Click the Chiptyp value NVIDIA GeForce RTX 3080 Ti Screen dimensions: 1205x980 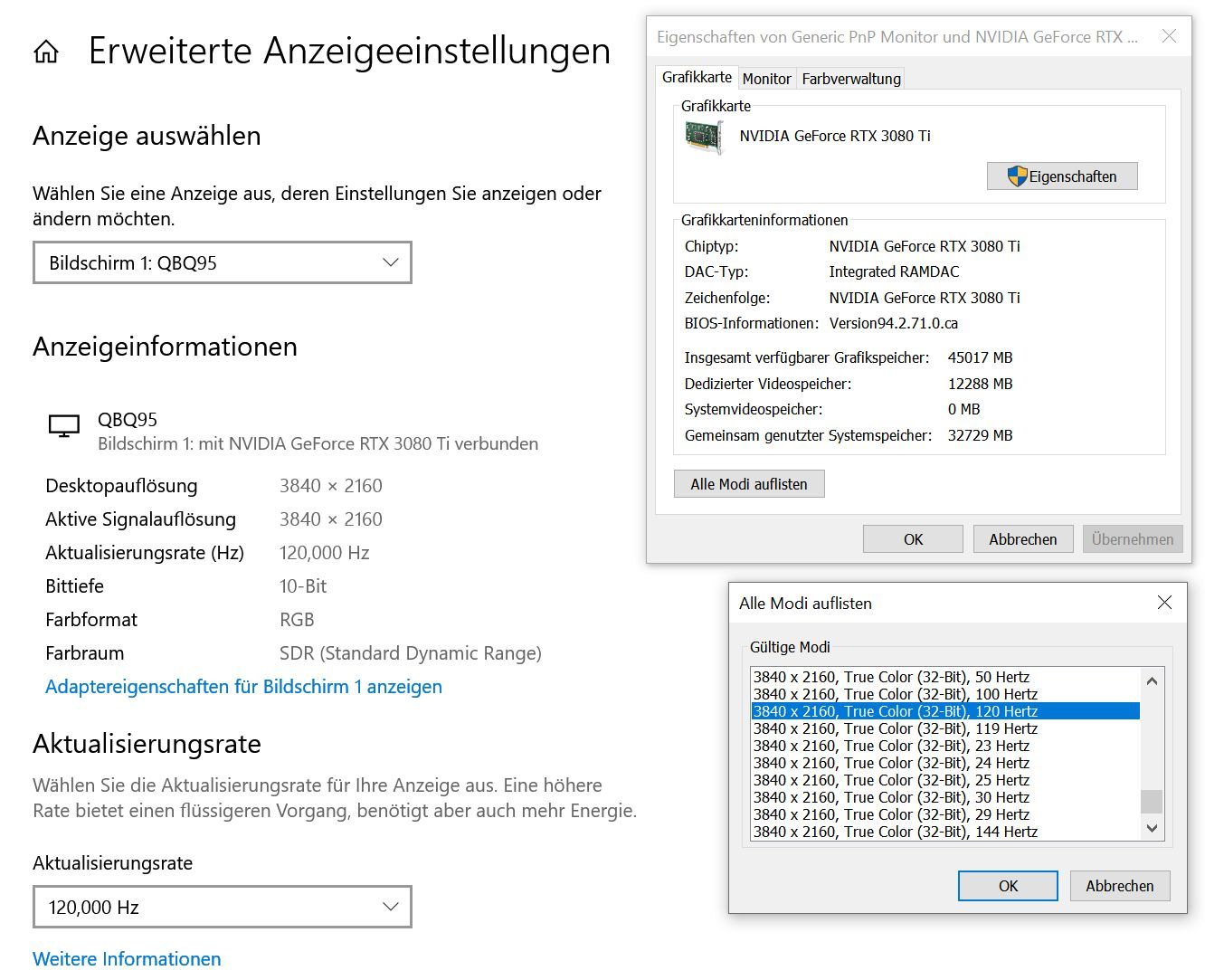click(x=925, y=246)
